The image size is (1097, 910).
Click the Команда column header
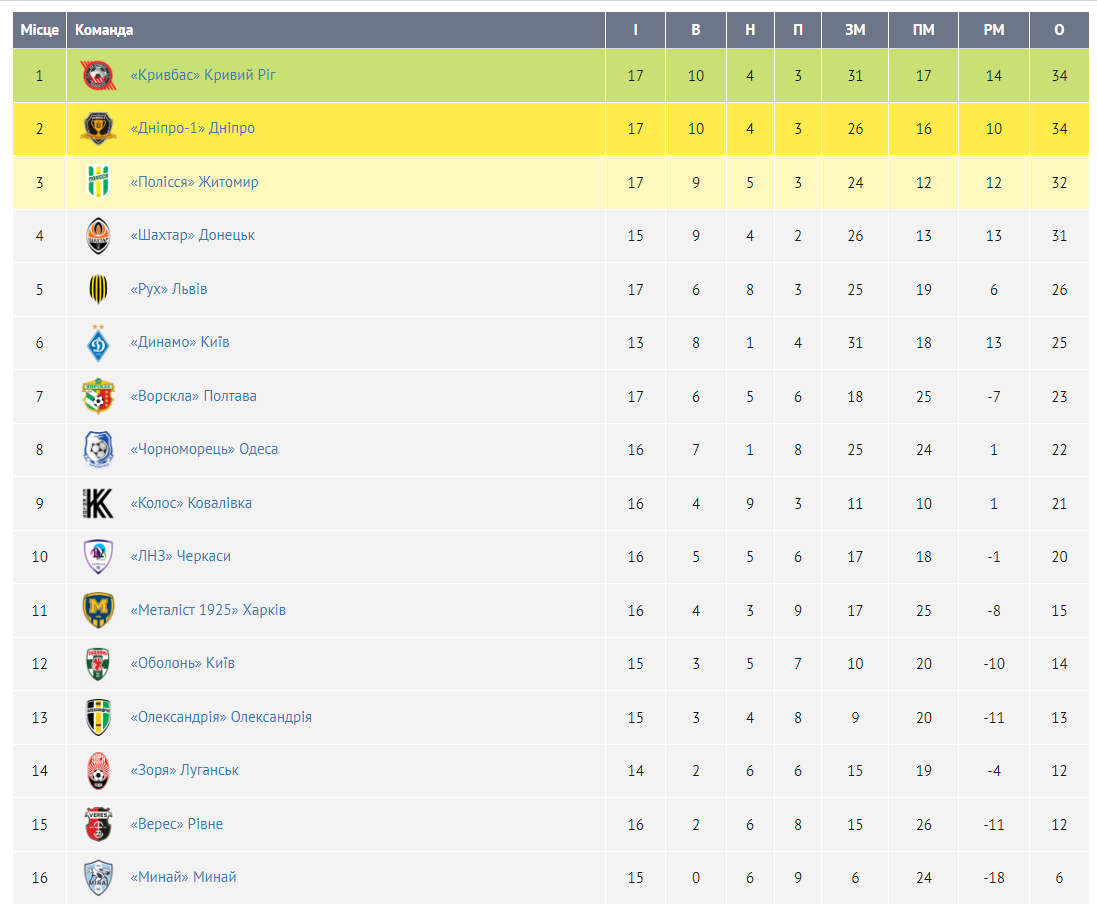[x=104, y=30]
